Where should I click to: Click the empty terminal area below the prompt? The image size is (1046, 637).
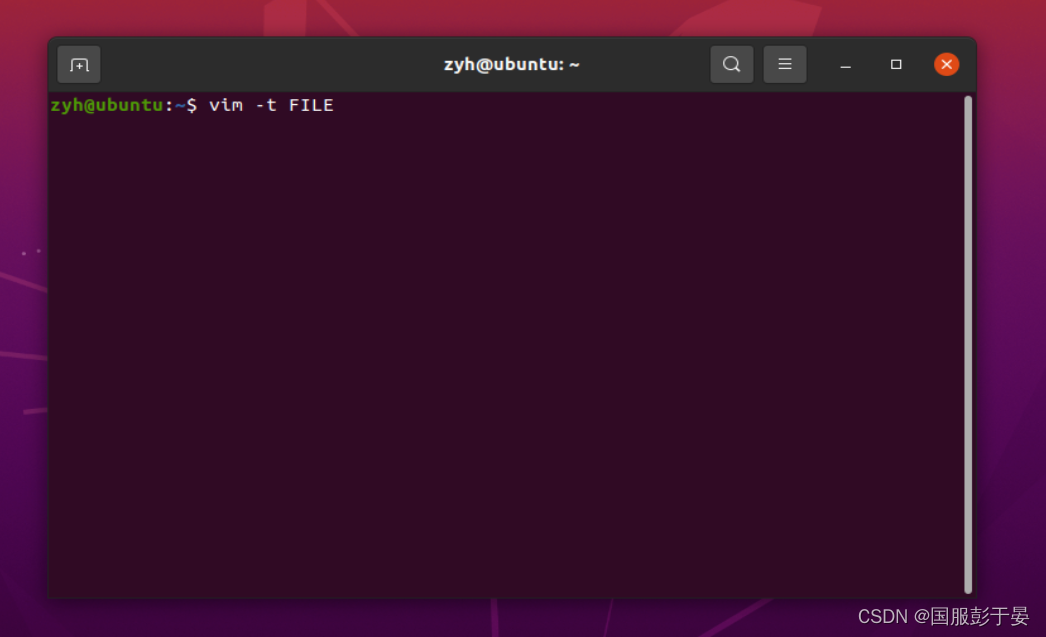(x=500, y=350)
